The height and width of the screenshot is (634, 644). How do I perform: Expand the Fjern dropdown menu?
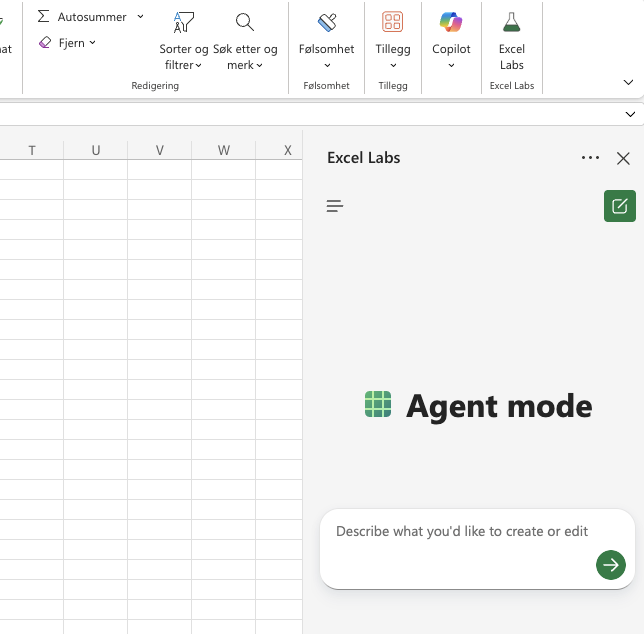[93, 43]
